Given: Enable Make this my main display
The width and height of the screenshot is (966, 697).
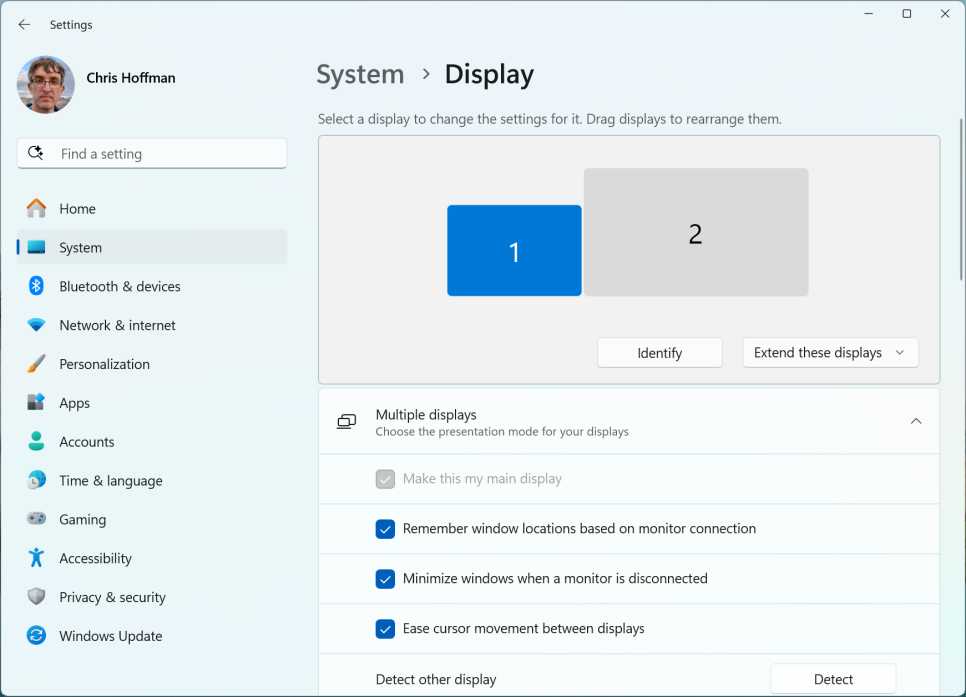Looking at the screenshot, I should [385, 479].
